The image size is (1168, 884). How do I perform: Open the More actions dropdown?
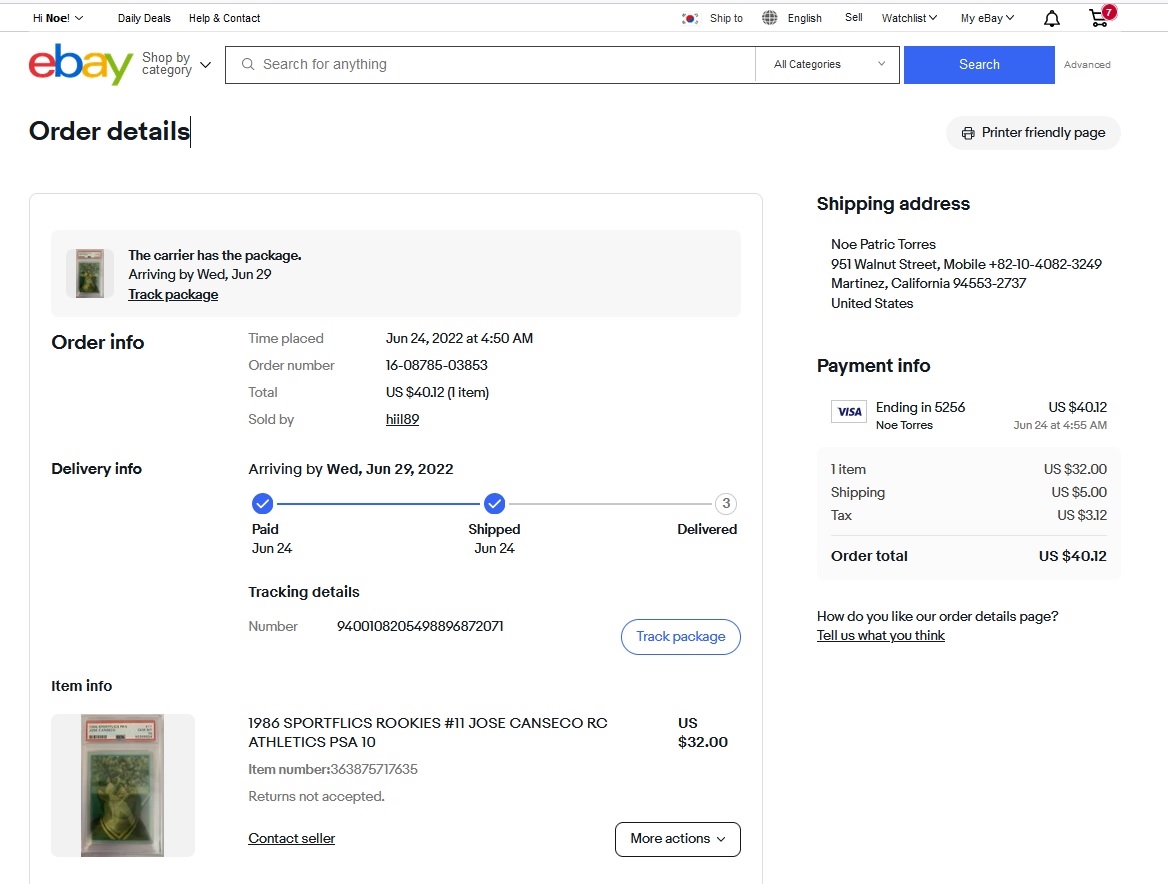[x=678, y=839]
